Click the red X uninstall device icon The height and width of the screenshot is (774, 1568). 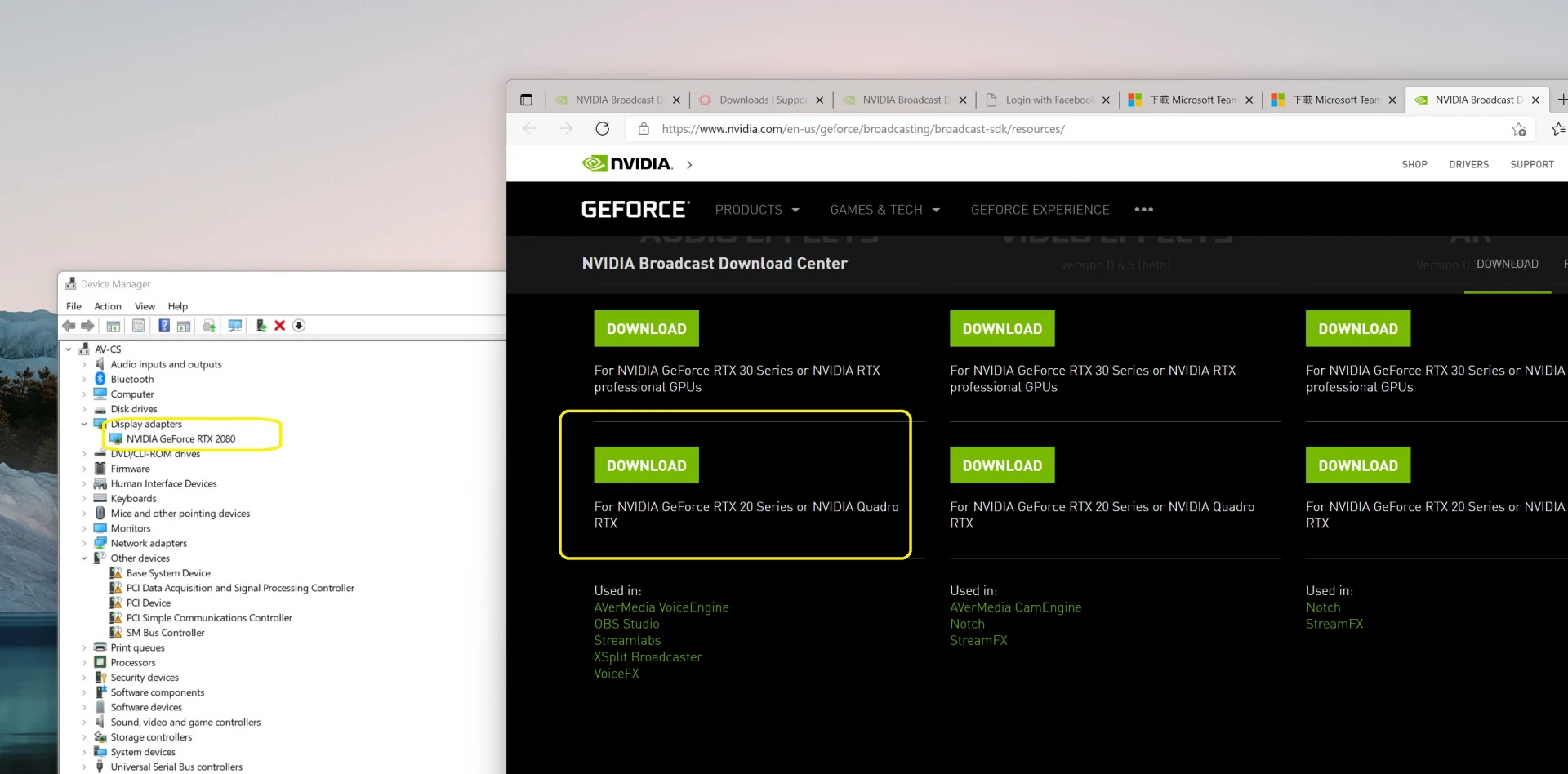click(x=280, y=326)
